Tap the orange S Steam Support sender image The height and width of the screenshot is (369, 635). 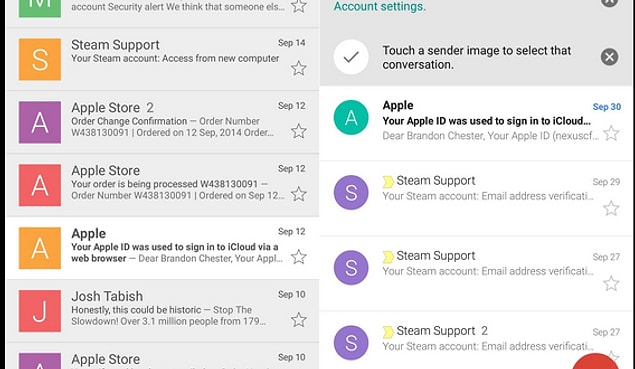40,59
